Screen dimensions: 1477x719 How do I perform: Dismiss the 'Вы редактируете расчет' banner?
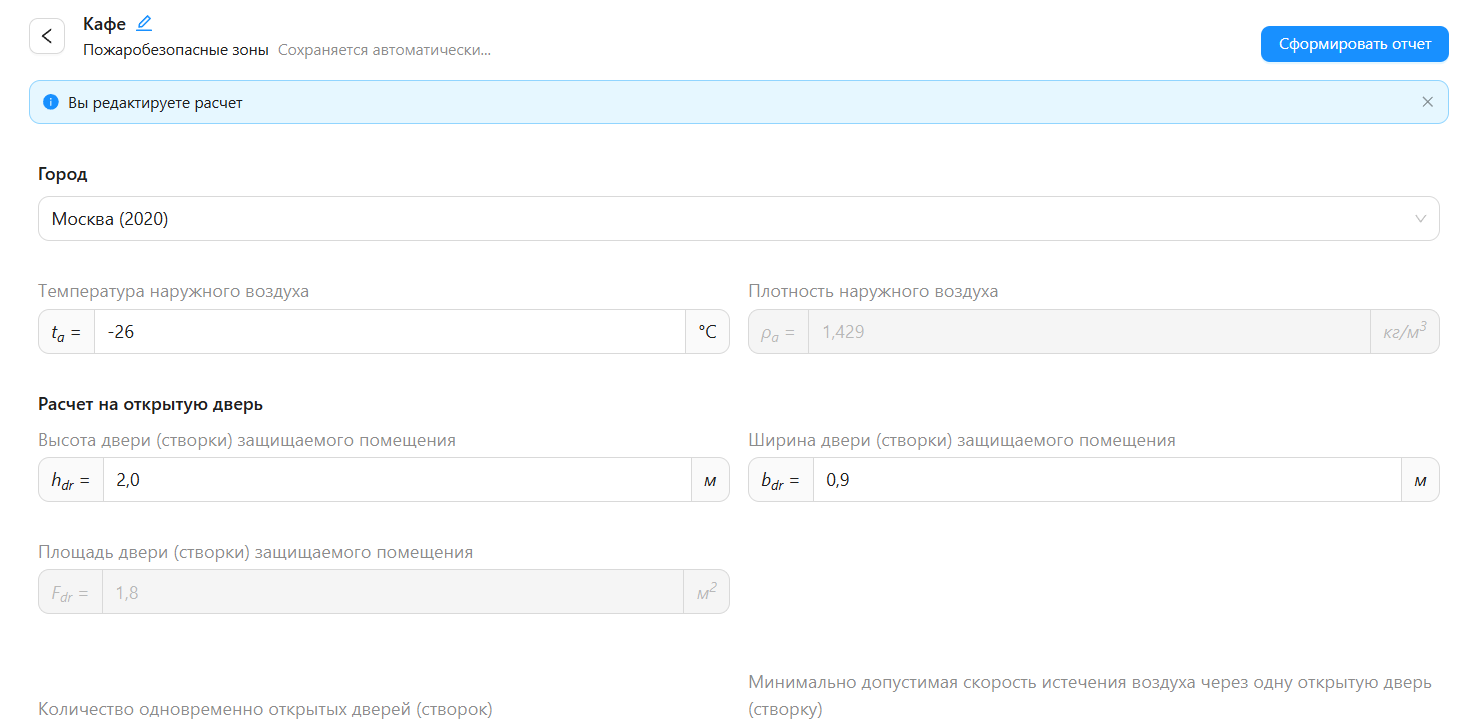pyautogui.click(x=1427, y=102)
